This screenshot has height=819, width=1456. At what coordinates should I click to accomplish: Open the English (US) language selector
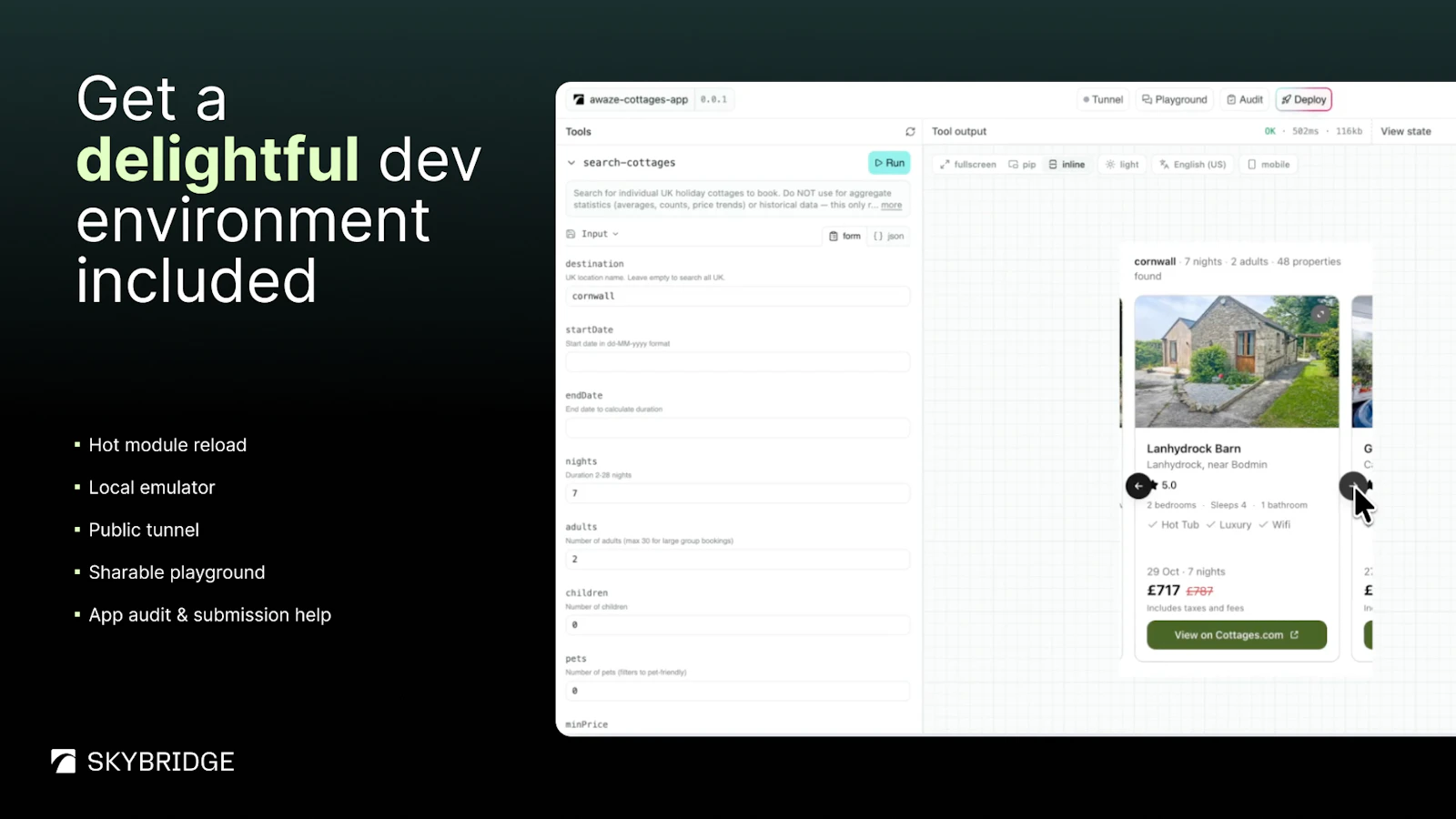point(1193,165)
